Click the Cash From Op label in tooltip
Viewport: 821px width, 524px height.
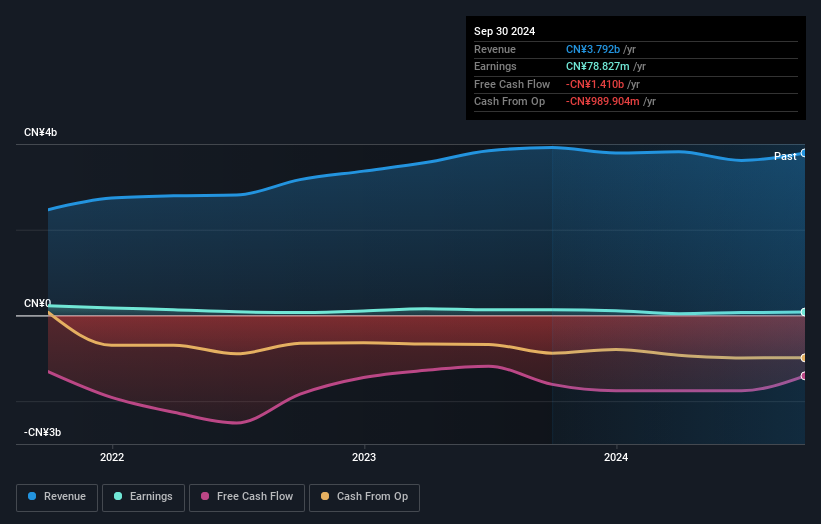coord(509,102)
